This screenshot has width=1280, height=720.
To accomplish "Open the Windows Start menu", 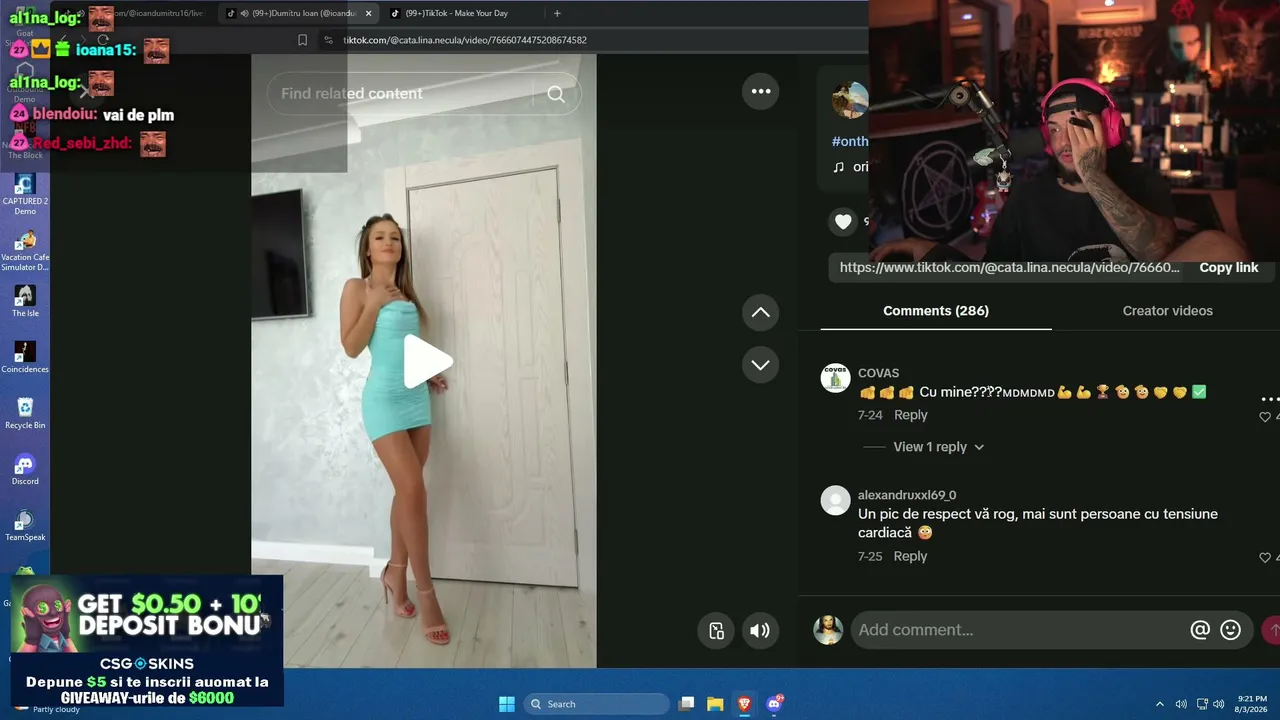I will tap(507, 704).
